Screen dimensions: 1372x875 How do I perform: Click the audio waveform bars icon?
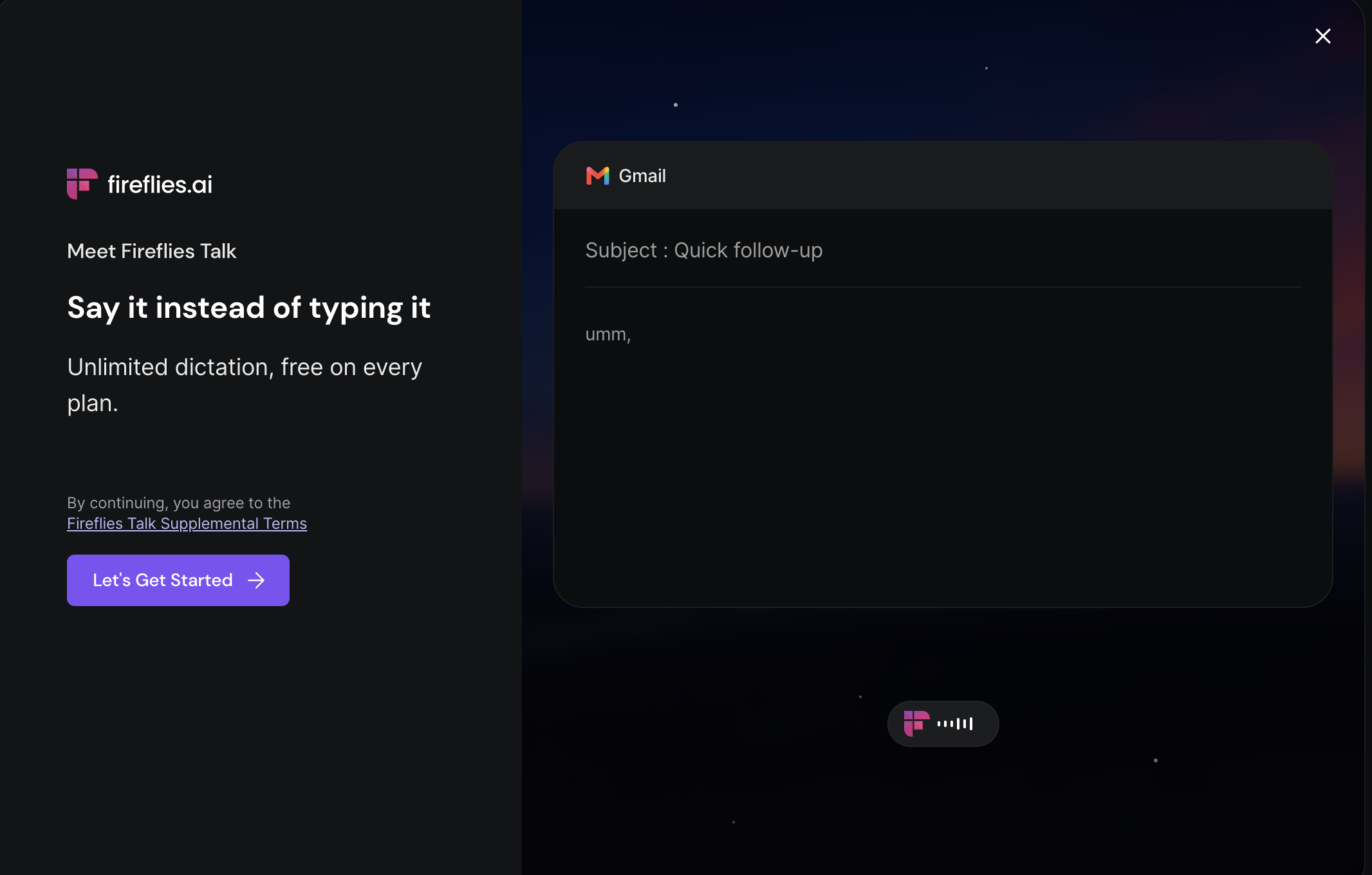tap(955, 724)
